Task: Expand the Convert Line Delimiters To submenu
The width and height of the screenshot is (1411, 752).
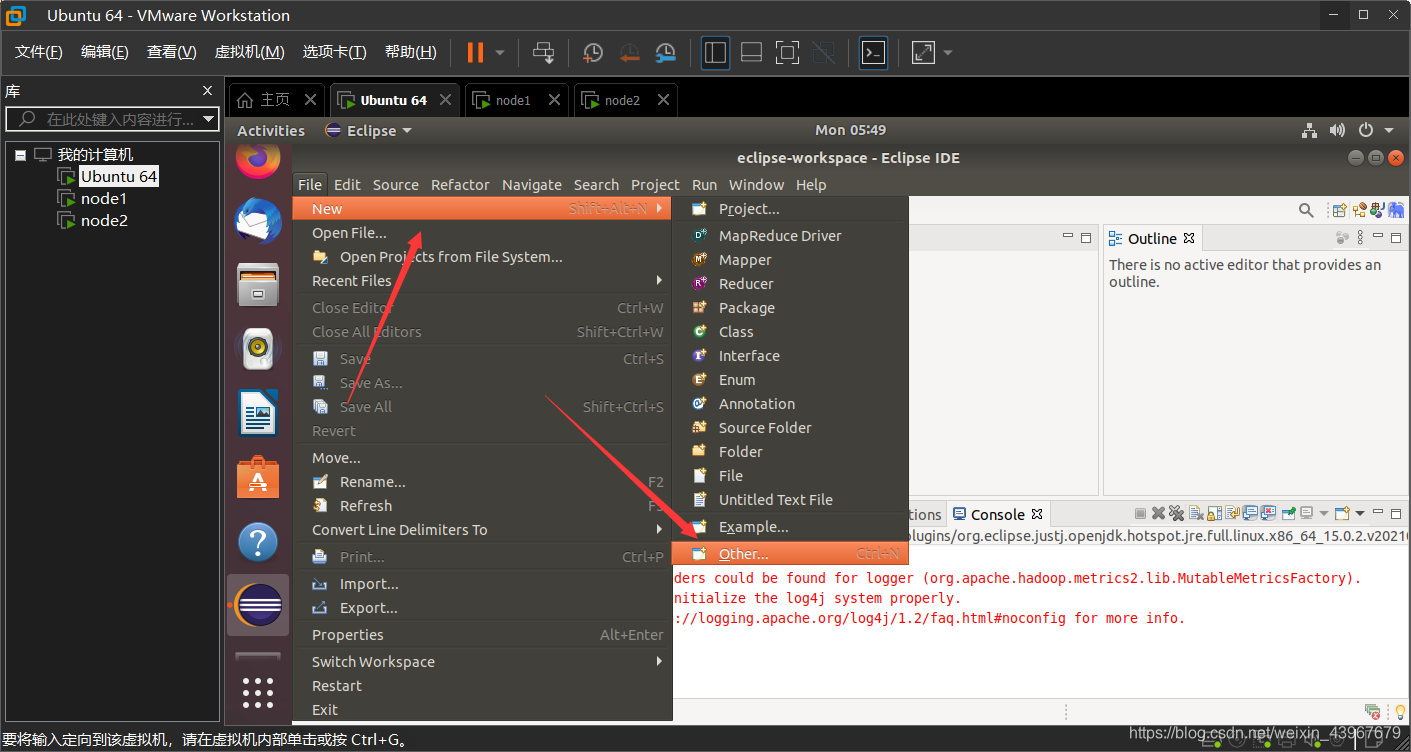Action: pos(482,530)
